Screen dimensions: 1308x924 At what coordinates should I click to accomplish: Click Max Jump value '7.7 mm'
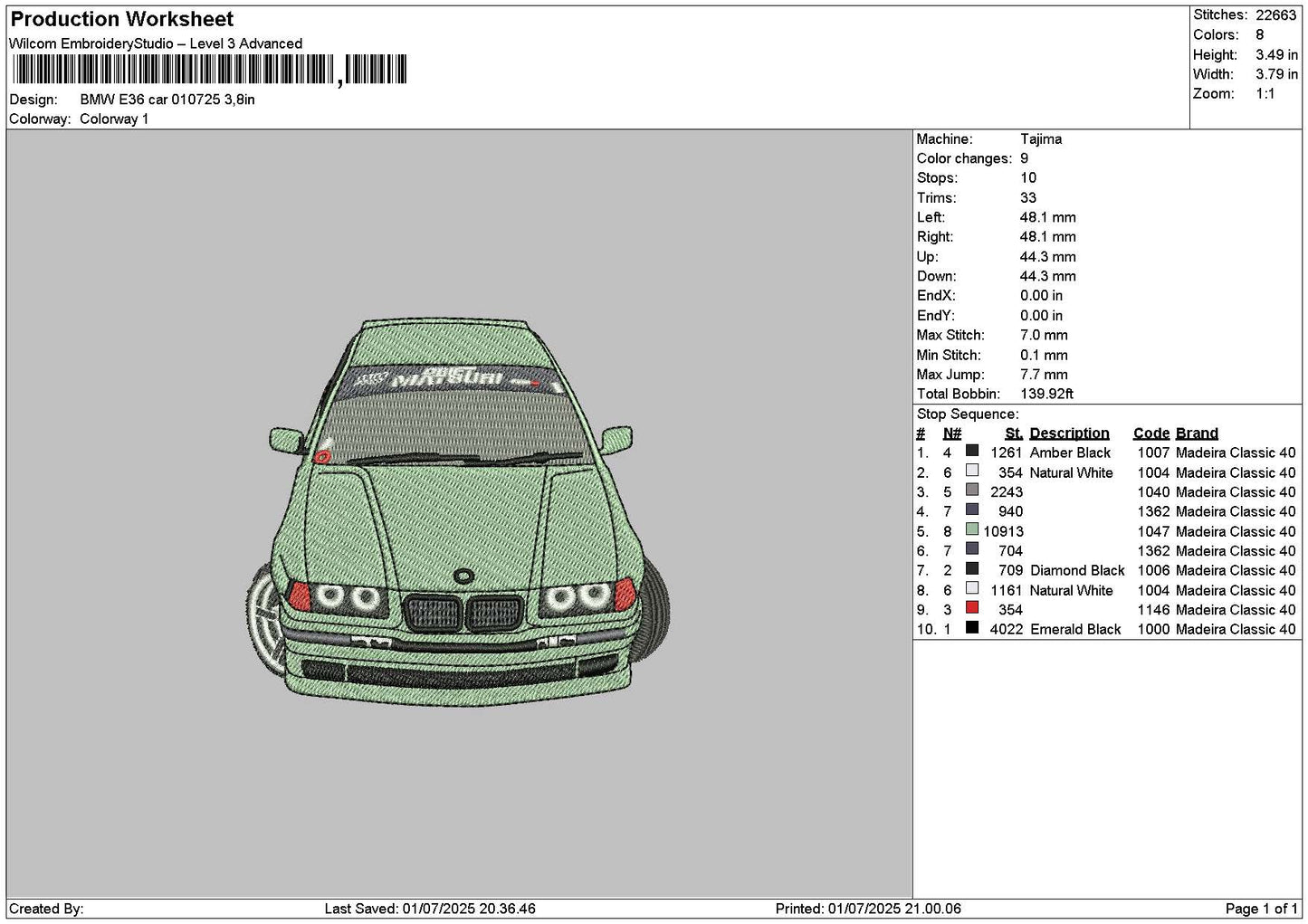pyautogui.click(x=1044, y=375)
